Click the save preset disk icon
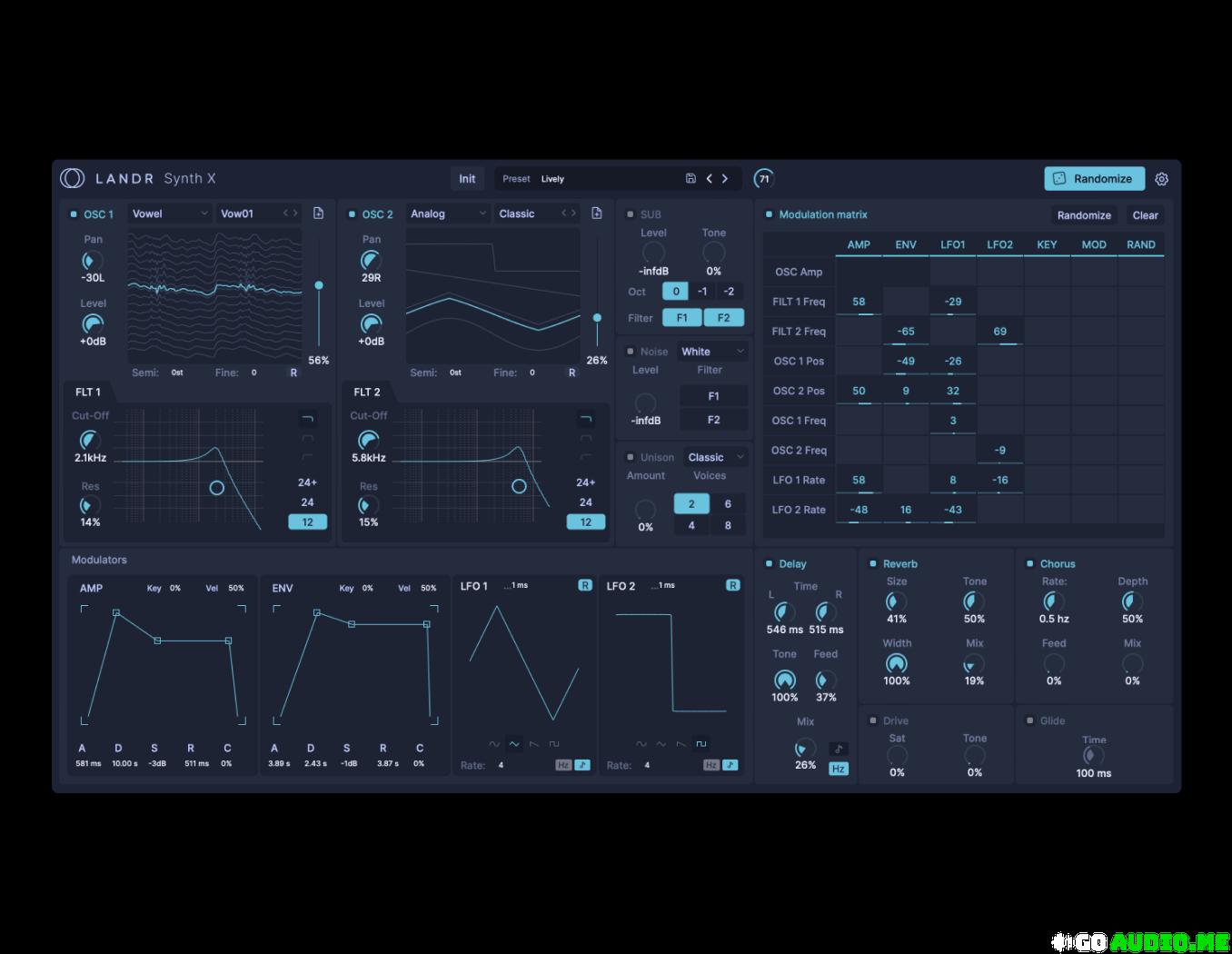The width and height of the screenshot is (1232, 954). [x=691, y=179]
